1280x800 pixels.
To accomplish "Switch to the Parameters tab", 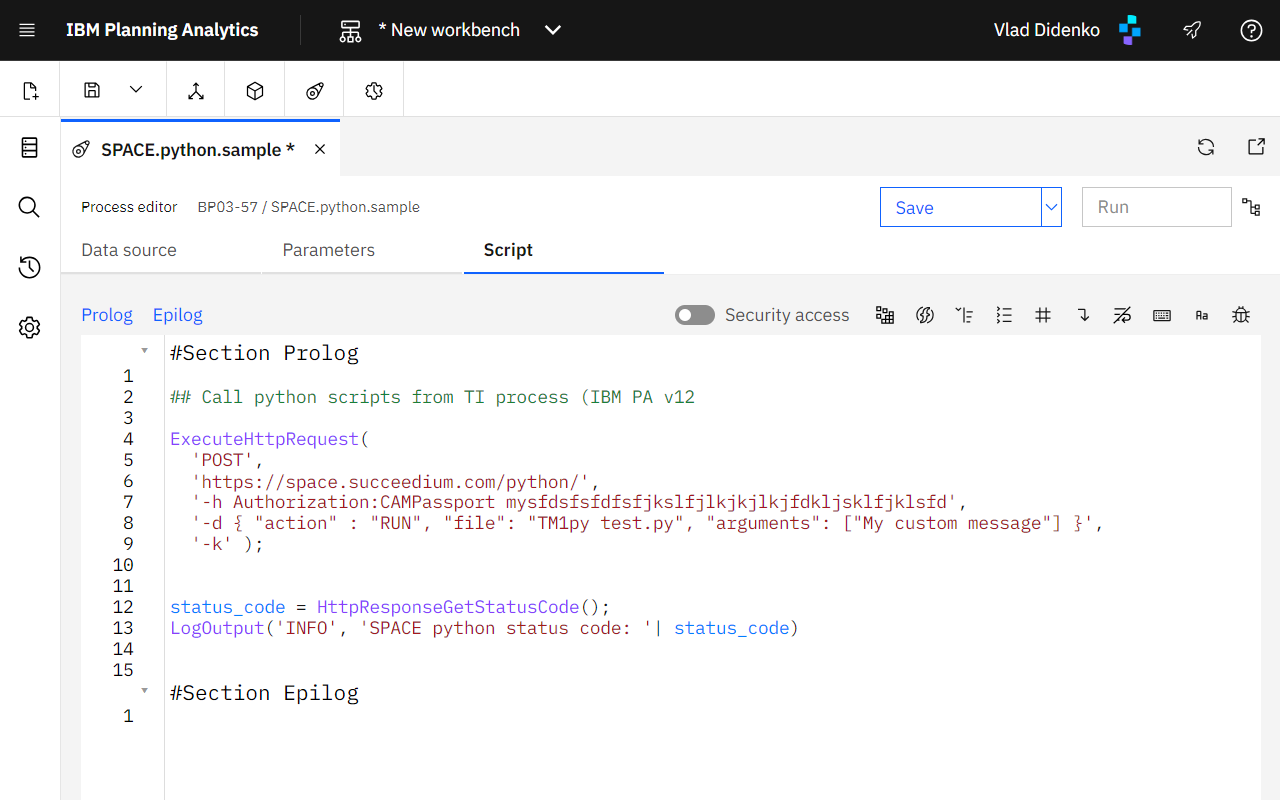I will [x=329, y=250].
